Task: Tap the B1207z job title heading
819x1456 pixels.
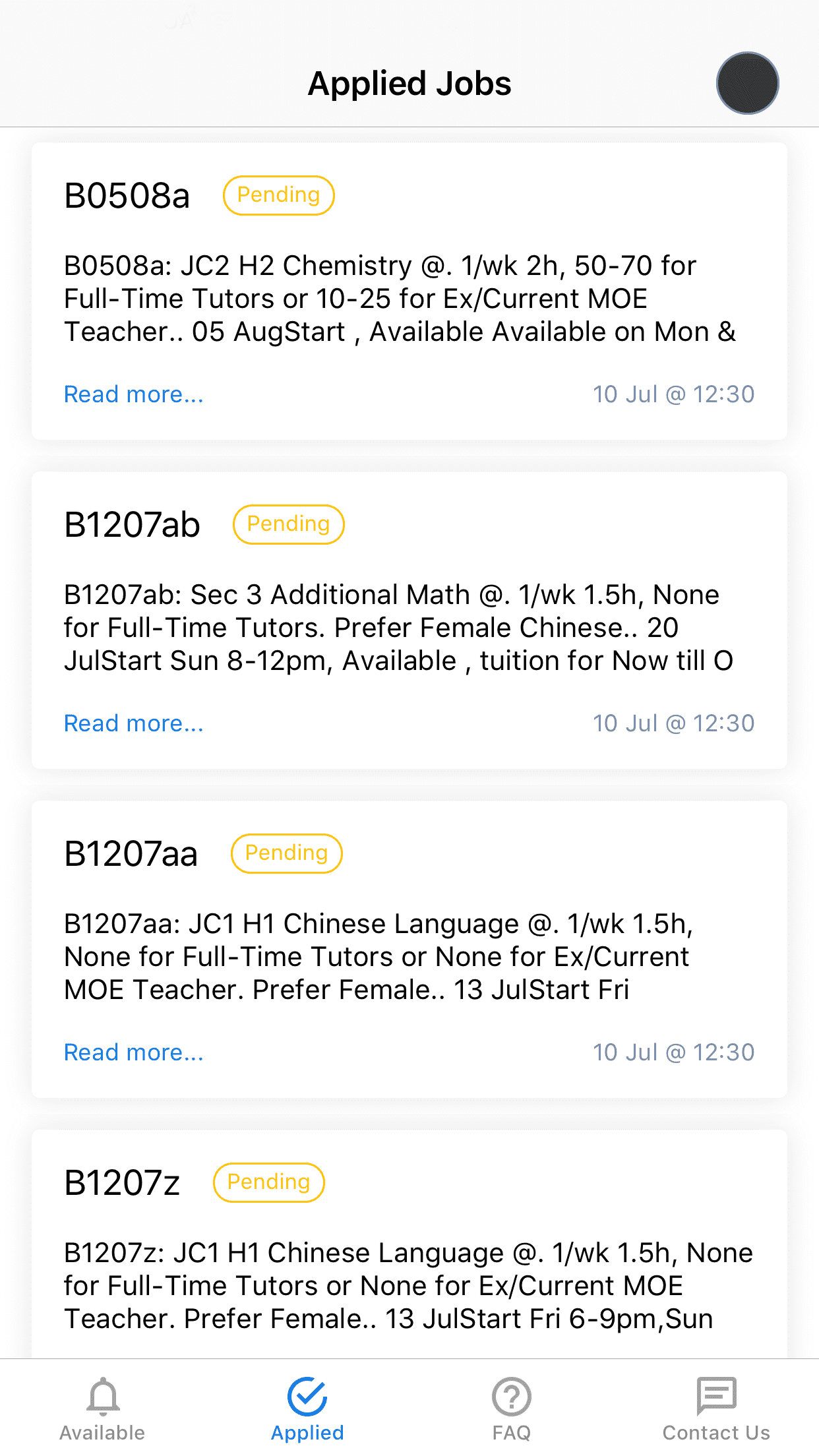Action: point(122,1183)
